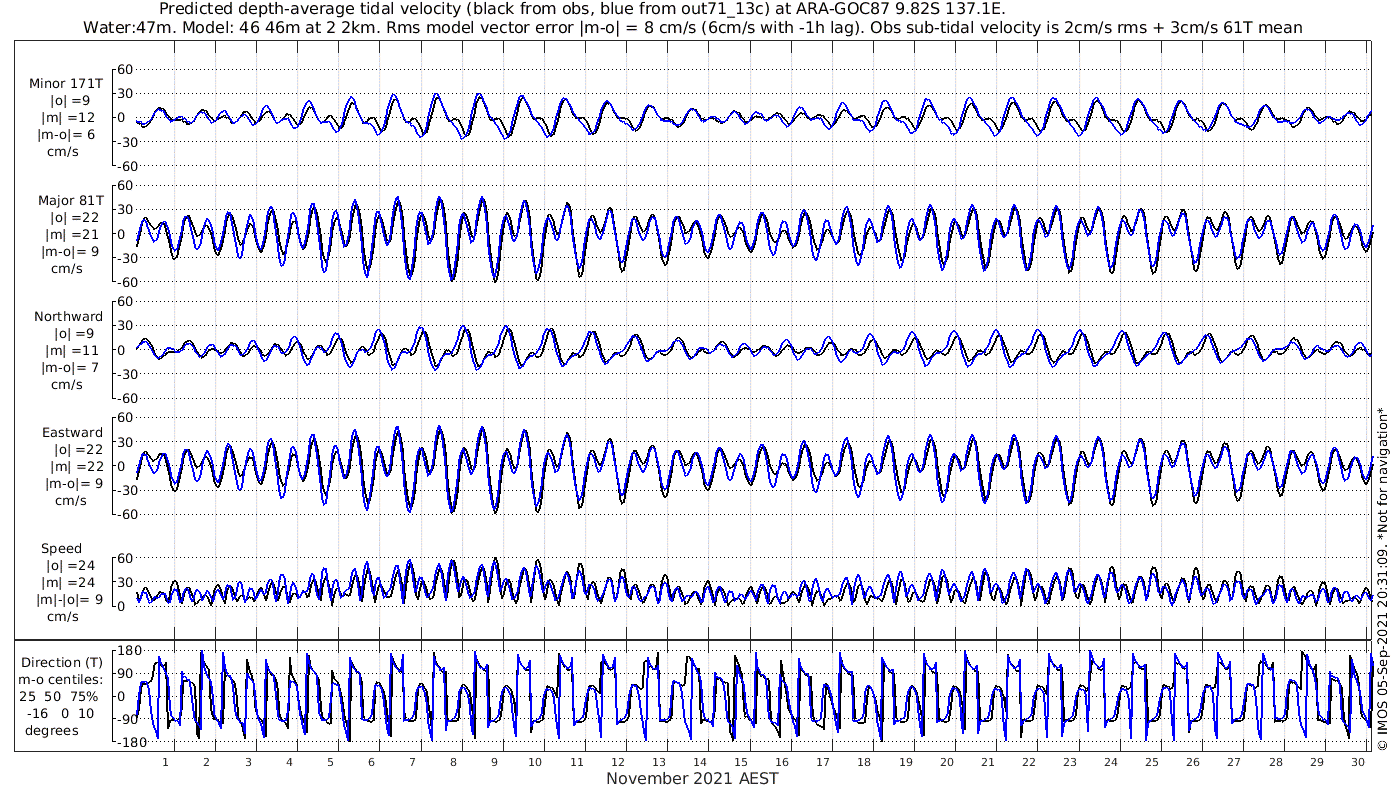The image size is (1400, 800).
Task: Select the 'Speed' panel label
Action: coord(61,548)
